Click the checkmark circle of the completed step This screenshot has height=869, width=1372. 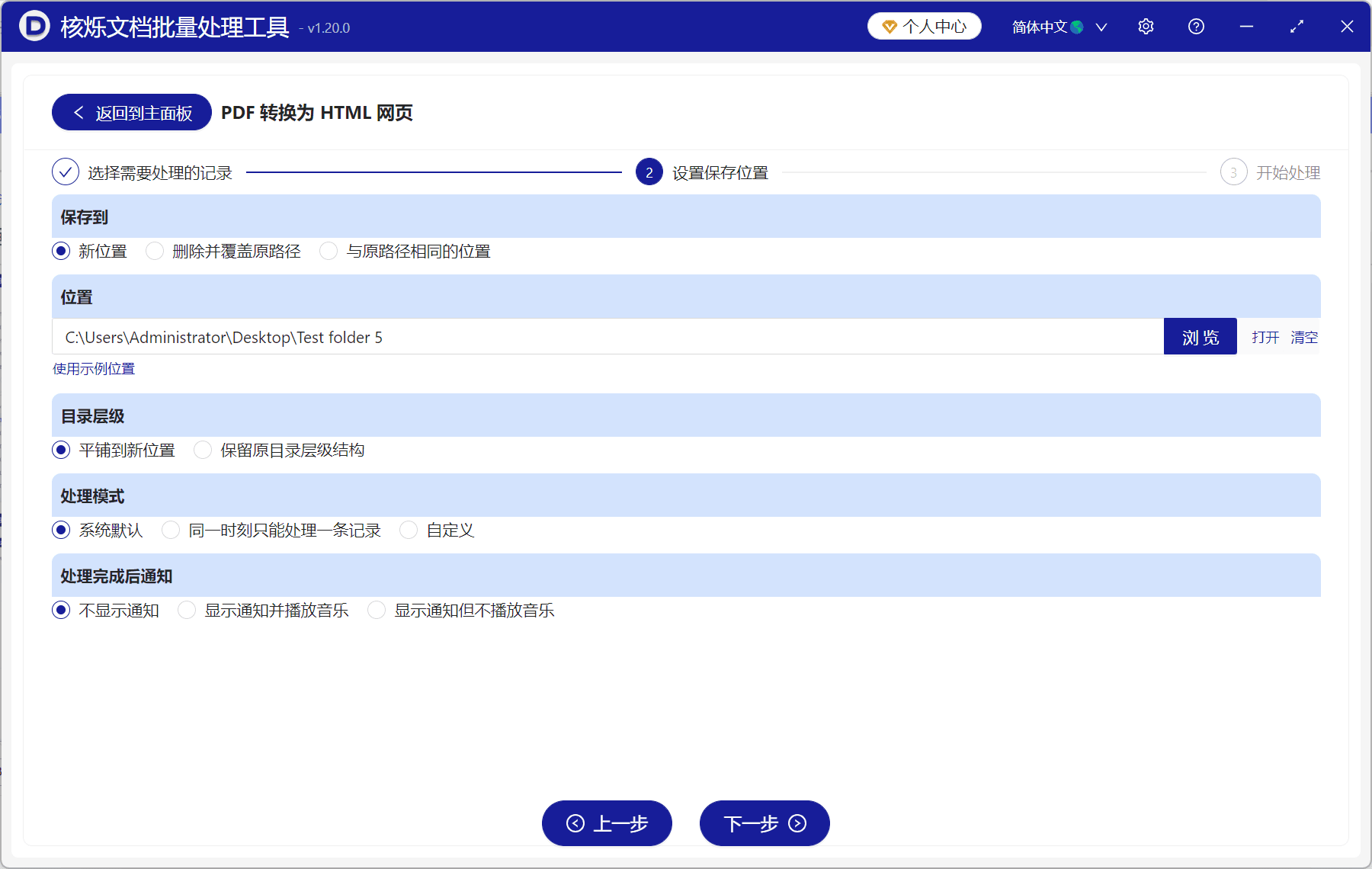(66, 172)
